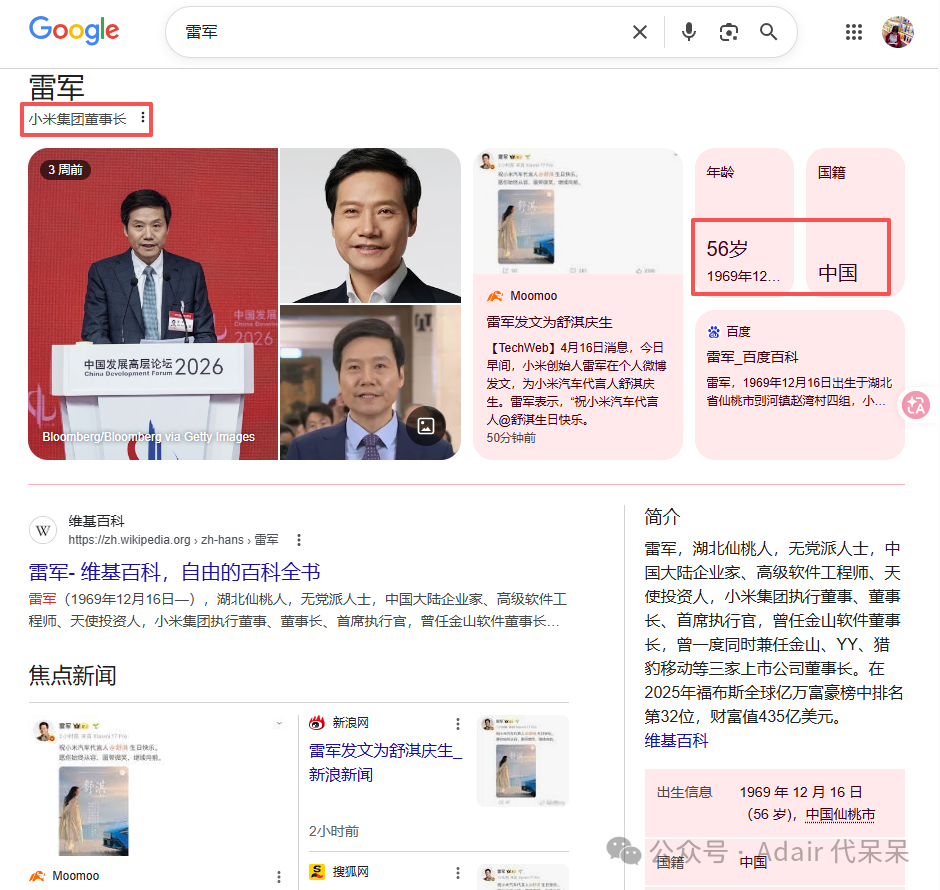This screenshot has height=890, width=940.
Task: Open three-dot menu of the 维基百科 result
Action: coord(299,540)
